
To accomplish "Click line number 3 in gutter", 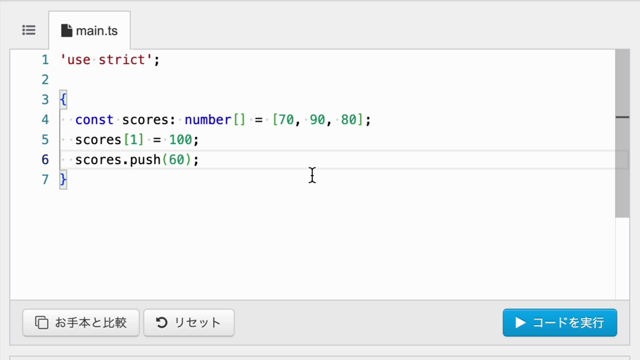I will pos(45,100).
